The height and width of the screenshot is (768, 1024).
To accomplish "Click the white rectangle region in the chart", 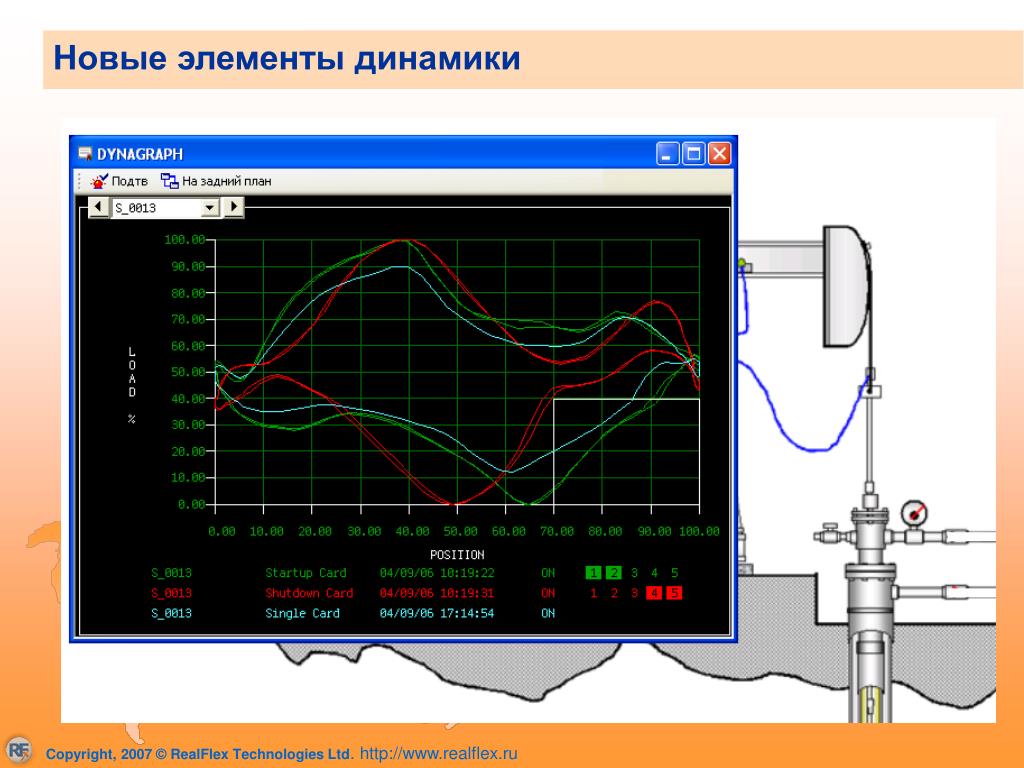I will pyautogui.click(x=626, y=451).
